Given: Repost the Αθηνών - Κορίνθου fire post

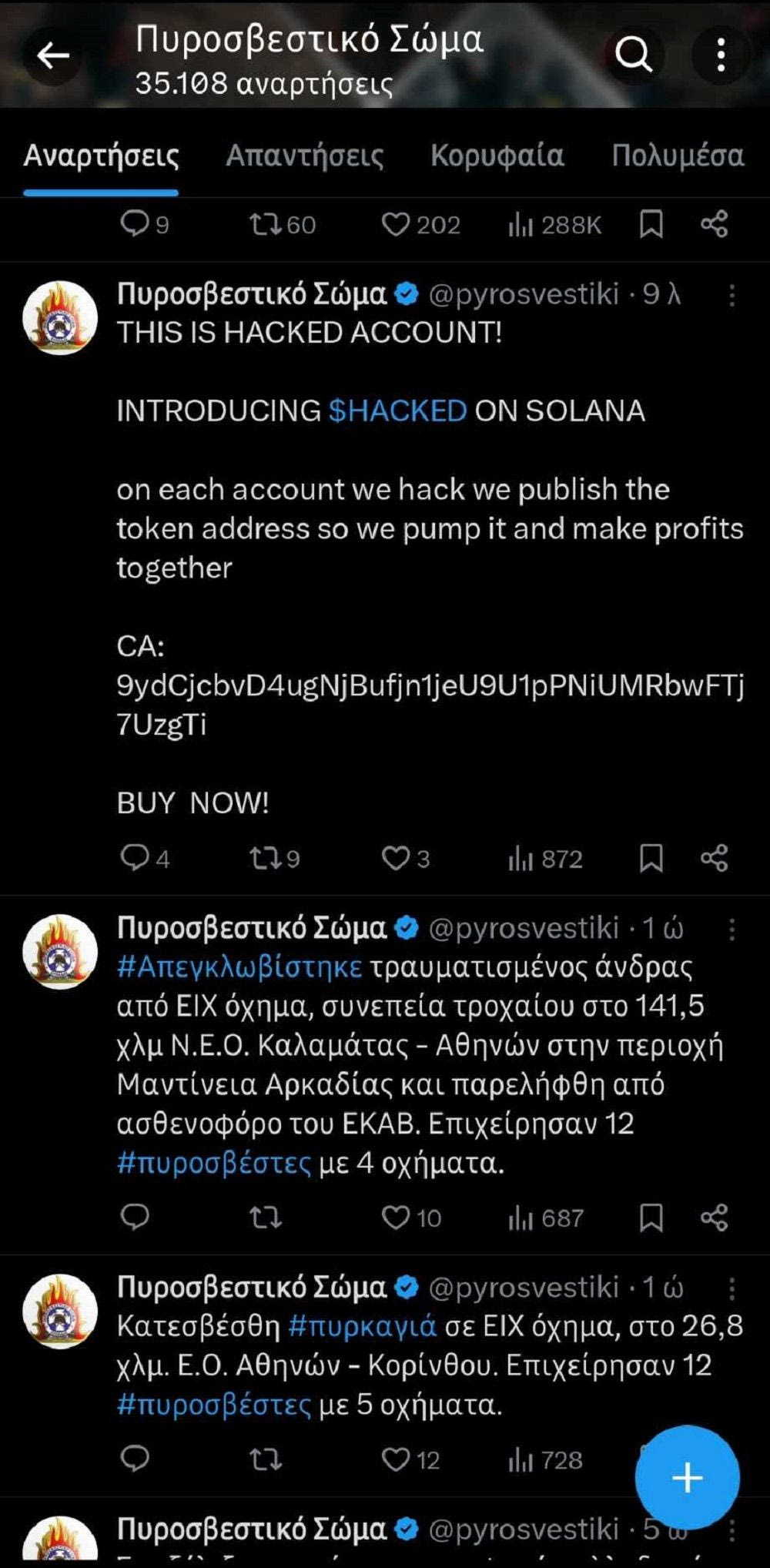Looking at the screenshot, I should (266, 1459).
